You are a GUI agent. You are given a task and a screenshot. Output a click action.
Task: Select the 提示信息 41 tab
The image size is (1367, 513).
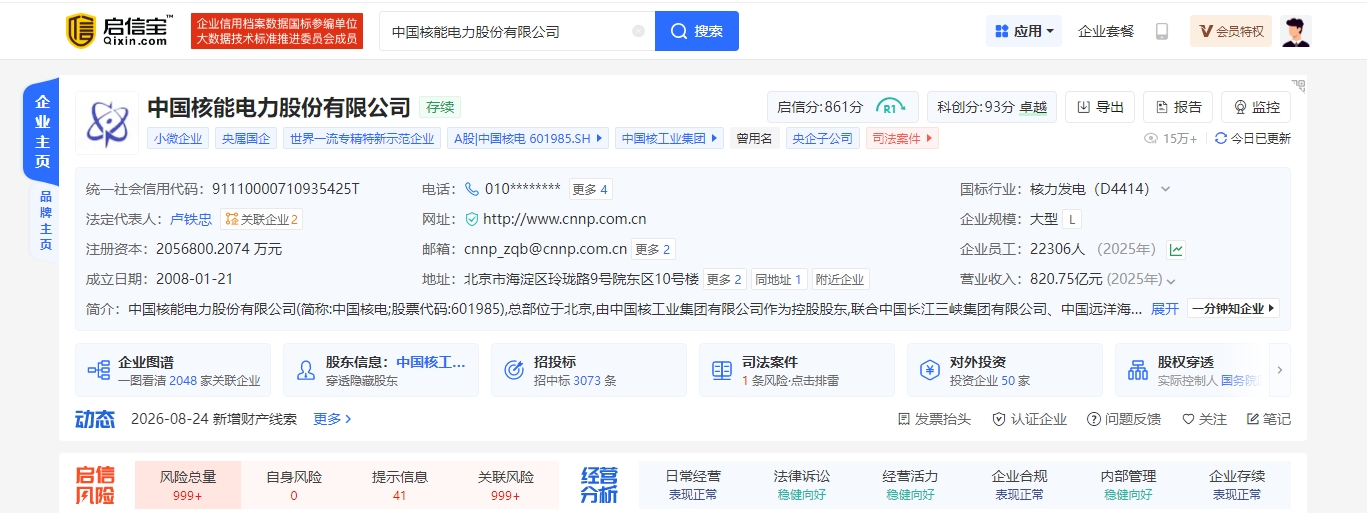tap(400, 486)
